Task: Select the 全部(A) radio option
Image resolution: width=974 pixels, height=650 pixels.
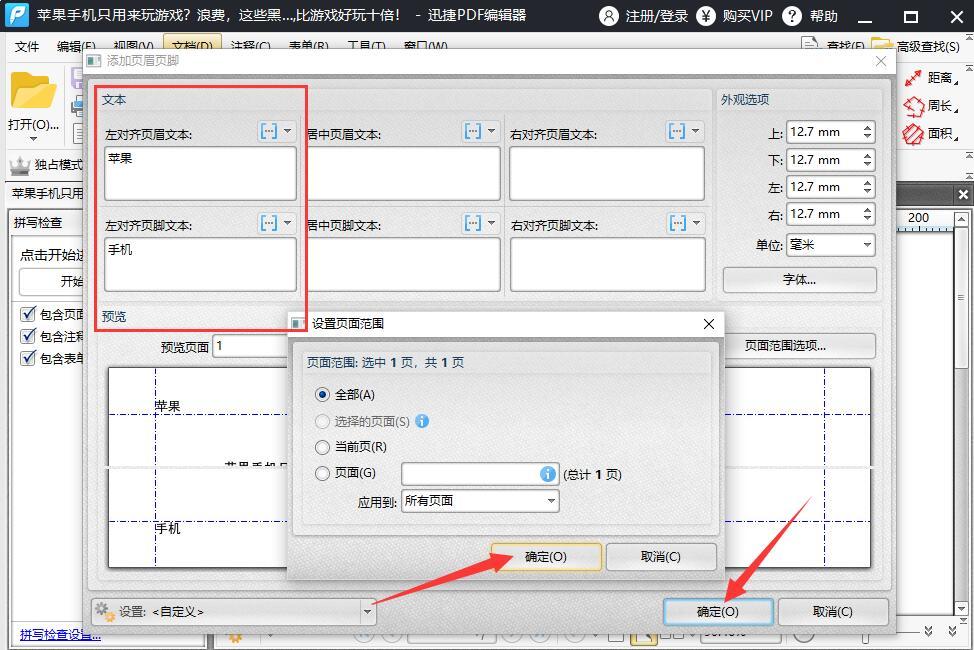Action: pyautogui.click(x=322, y=395)
